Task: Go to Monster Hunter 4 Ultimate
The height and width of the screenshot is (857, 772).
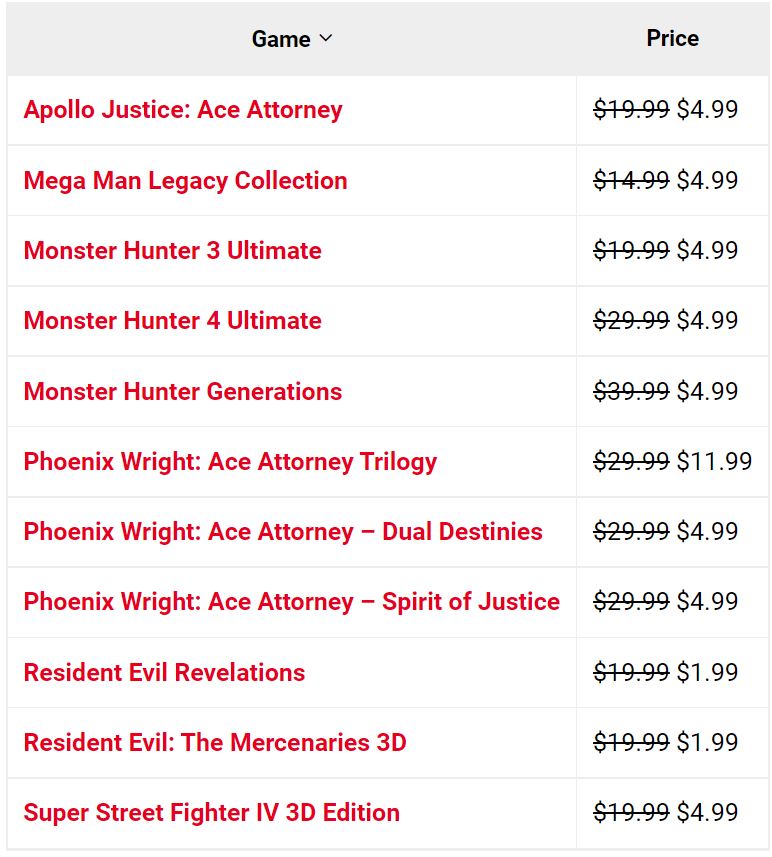Action: 172,321
